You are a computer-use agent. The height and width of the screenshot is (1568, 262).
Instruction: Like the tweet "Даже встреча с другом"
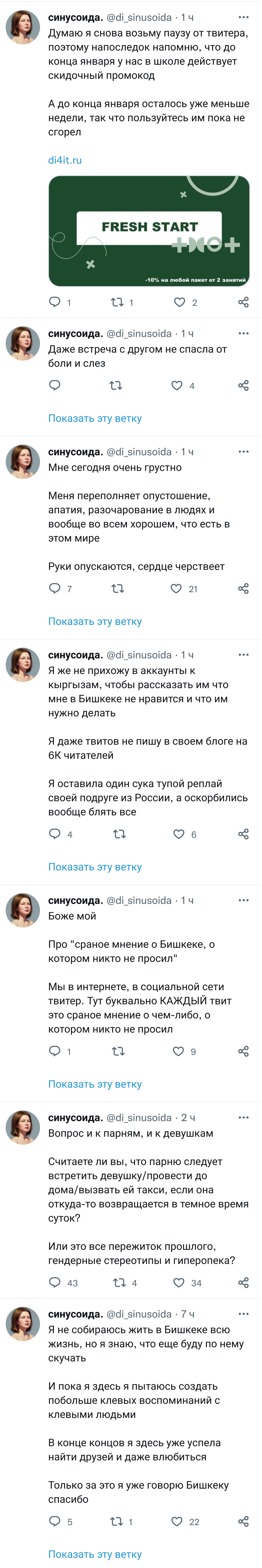177,385
